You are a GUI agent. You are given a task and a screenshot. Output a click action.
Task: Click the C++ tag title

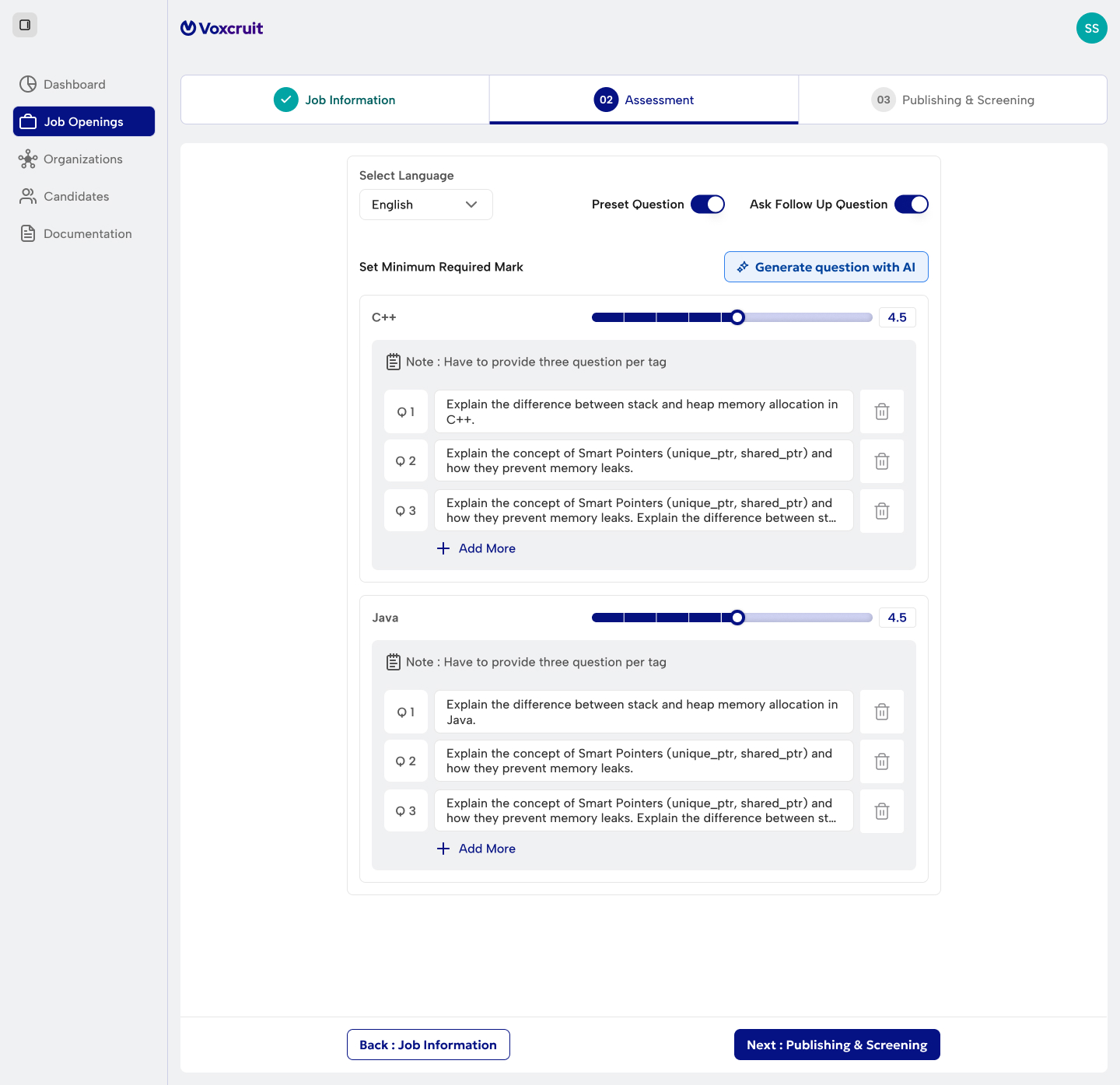[x=384, y=317]
